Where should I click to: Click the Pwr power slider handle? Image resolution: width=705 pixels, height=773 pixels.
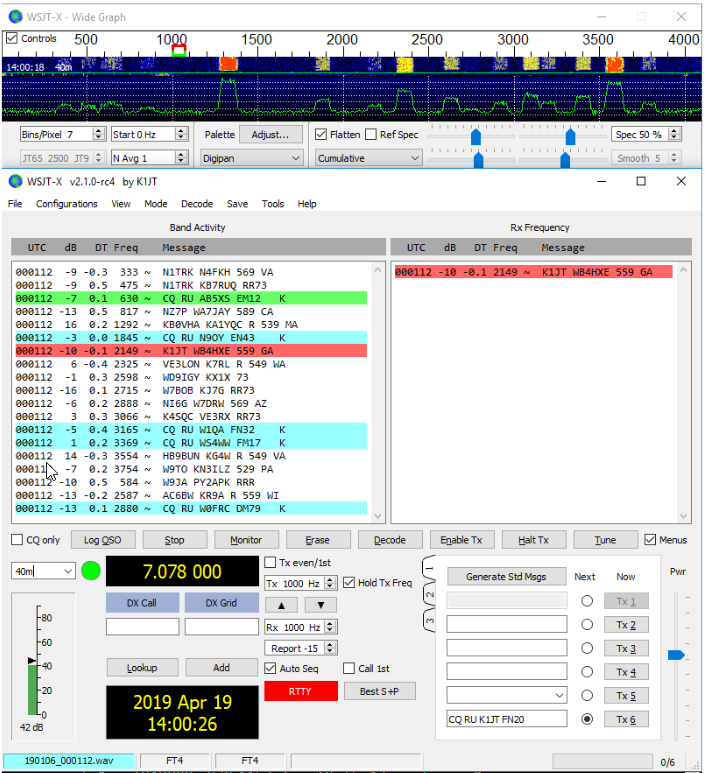point(676,655)
